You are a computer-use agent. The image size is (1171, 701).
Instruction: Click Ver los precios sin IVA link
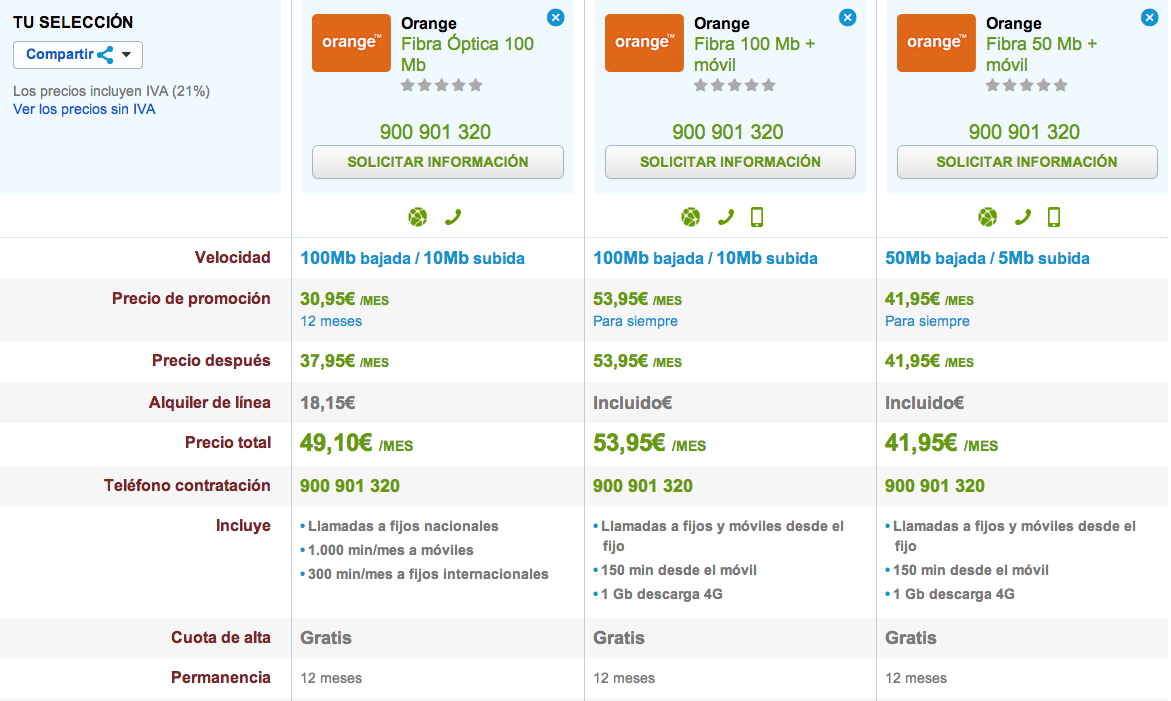84,109
